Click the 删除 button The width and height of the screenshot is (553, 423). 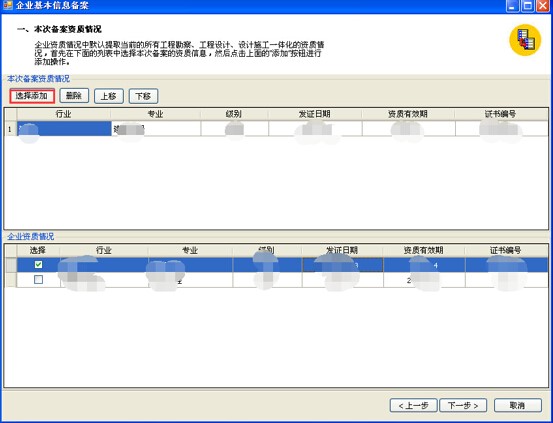pyautogui.click(x=74, y=96)
